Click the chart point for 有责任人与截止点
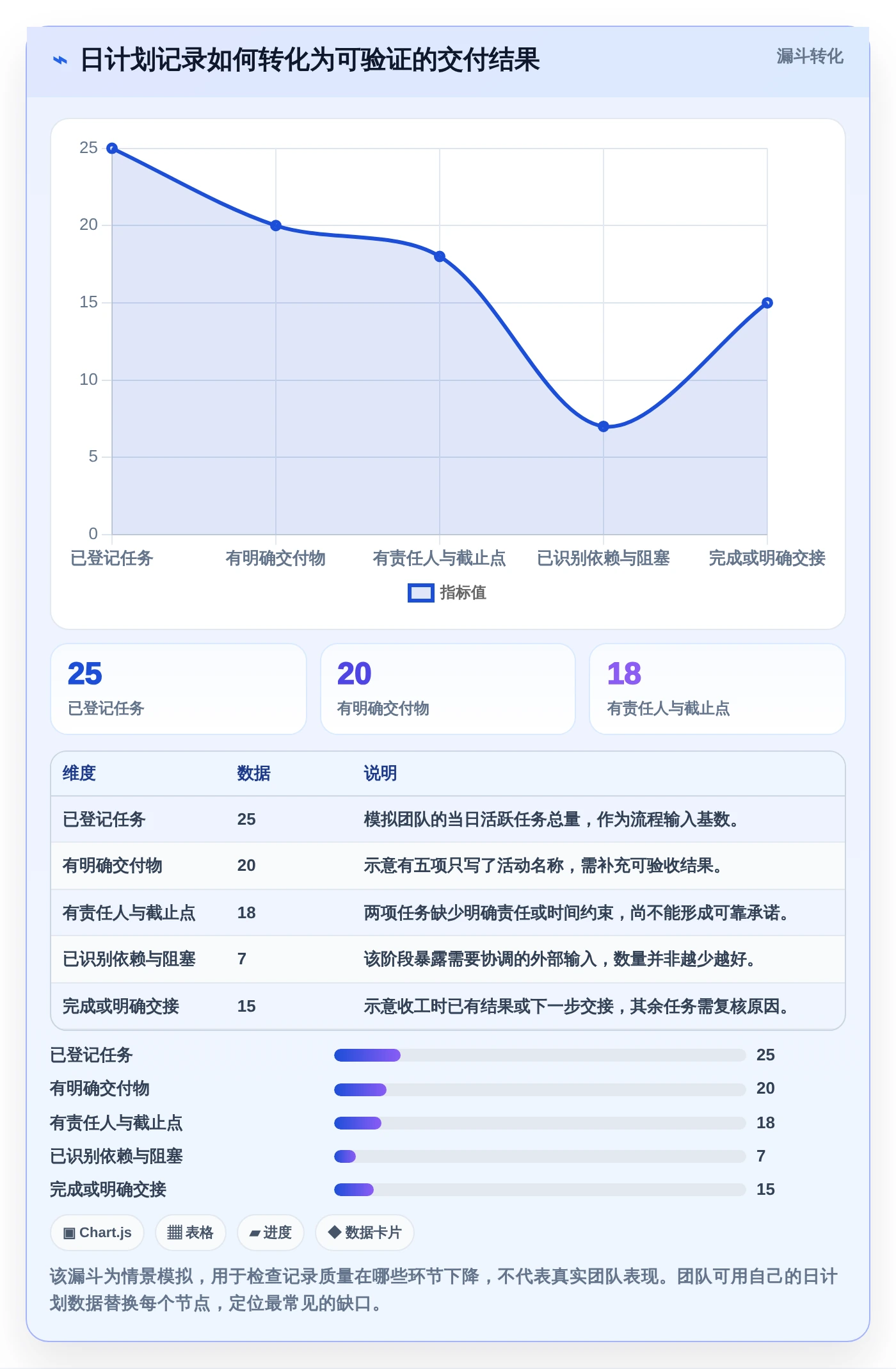Screen dimensions: 896x1369 (440, 257)
